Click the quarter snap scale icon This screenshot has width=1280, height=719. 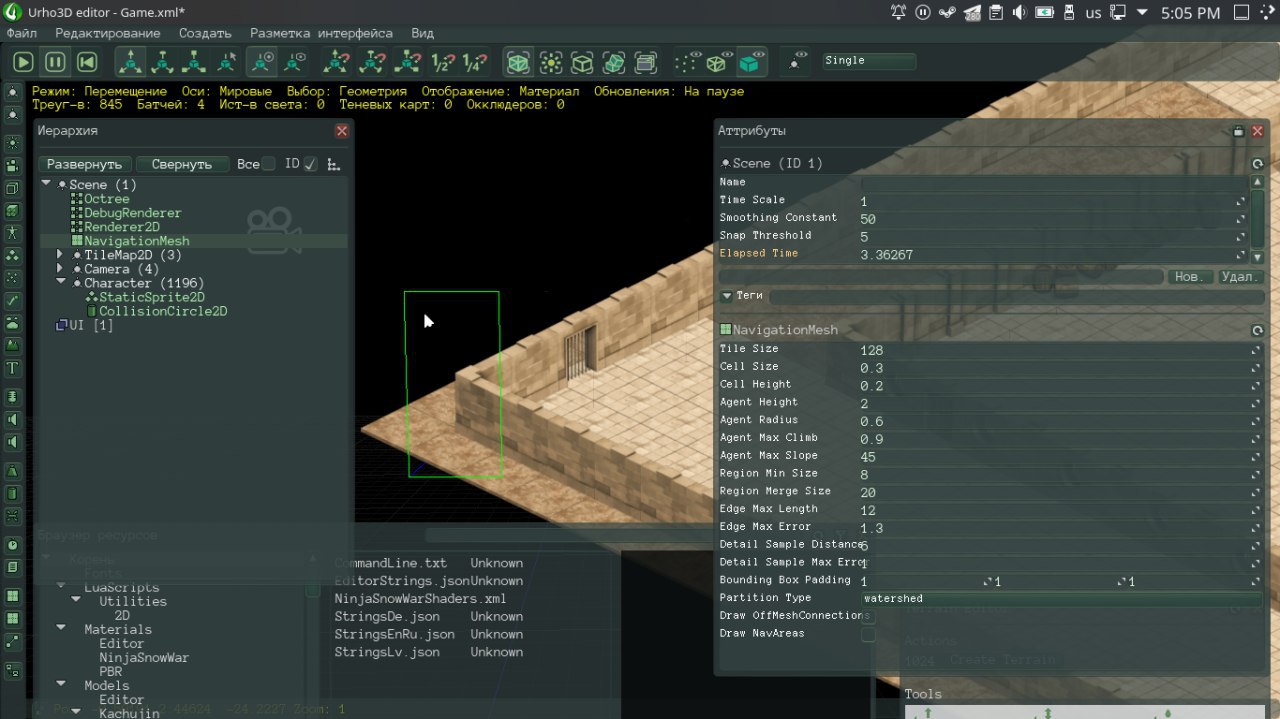[473, 62]
